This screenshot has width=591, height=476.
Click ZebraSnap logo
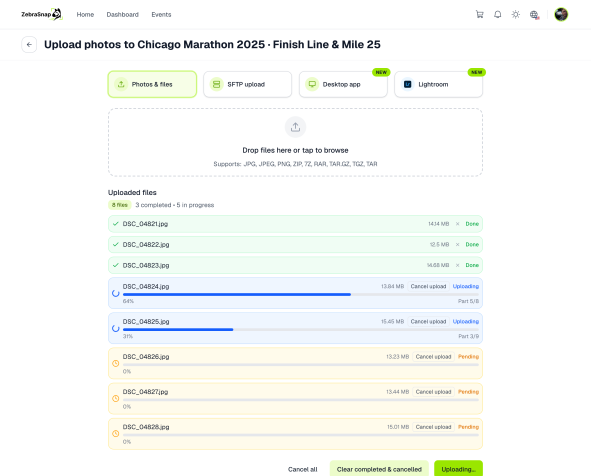[41, 14]
